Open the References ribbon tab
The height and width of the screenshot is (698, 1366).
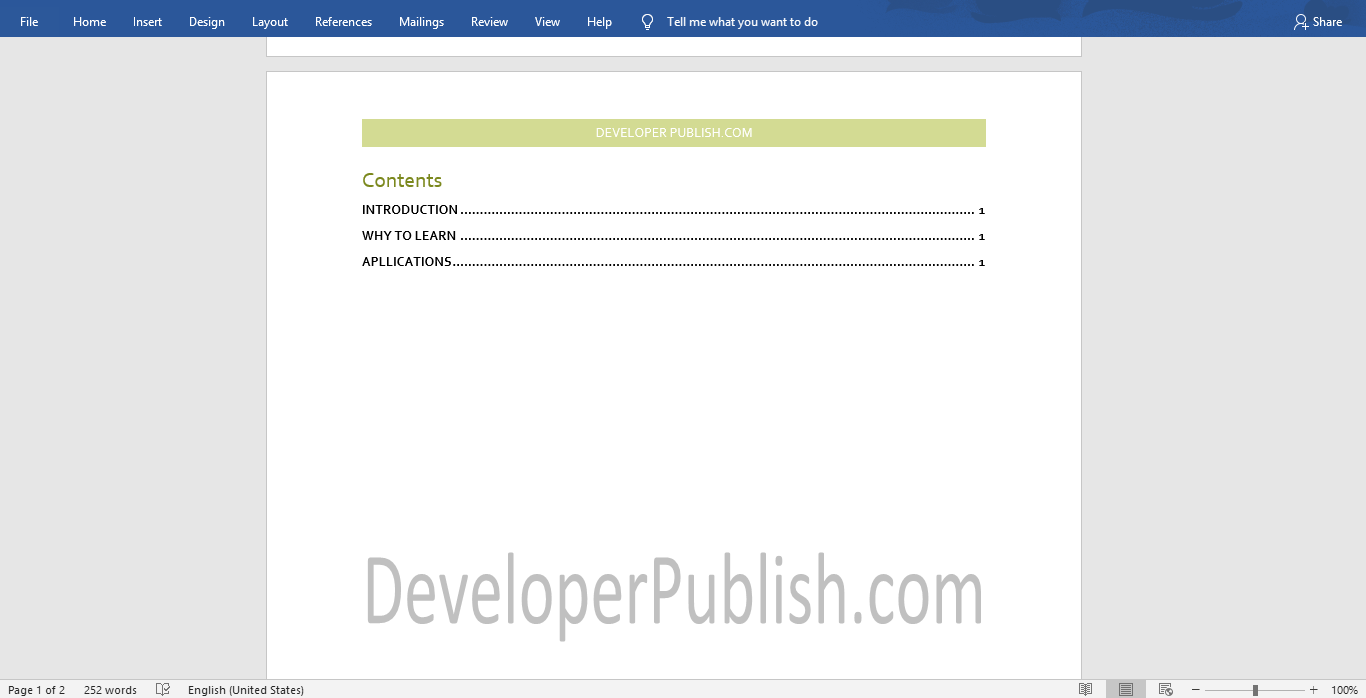pos(343,20)
